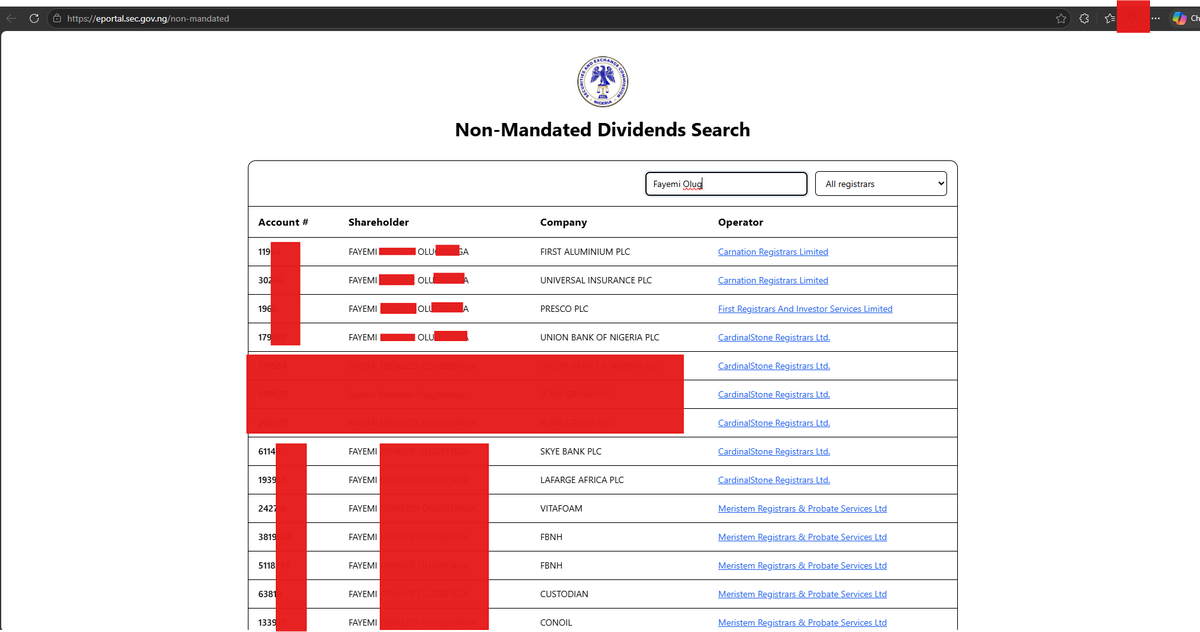Open the Favorites list icon

tap(1109, 18)
